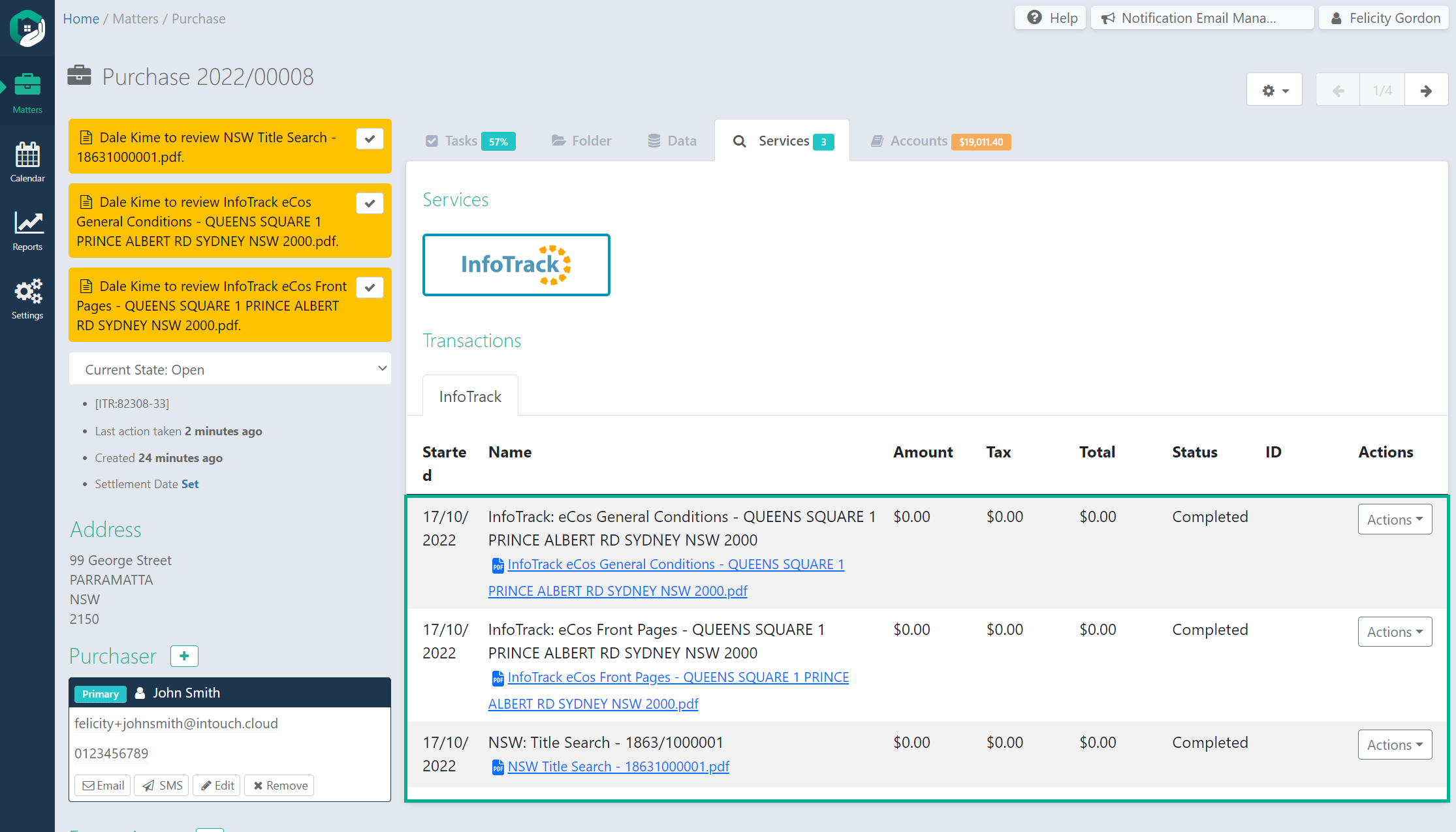Open Matters breadcrumb
Viewport: 1456px width, 832px height.
pyautogui.click(x=135, y=18)
